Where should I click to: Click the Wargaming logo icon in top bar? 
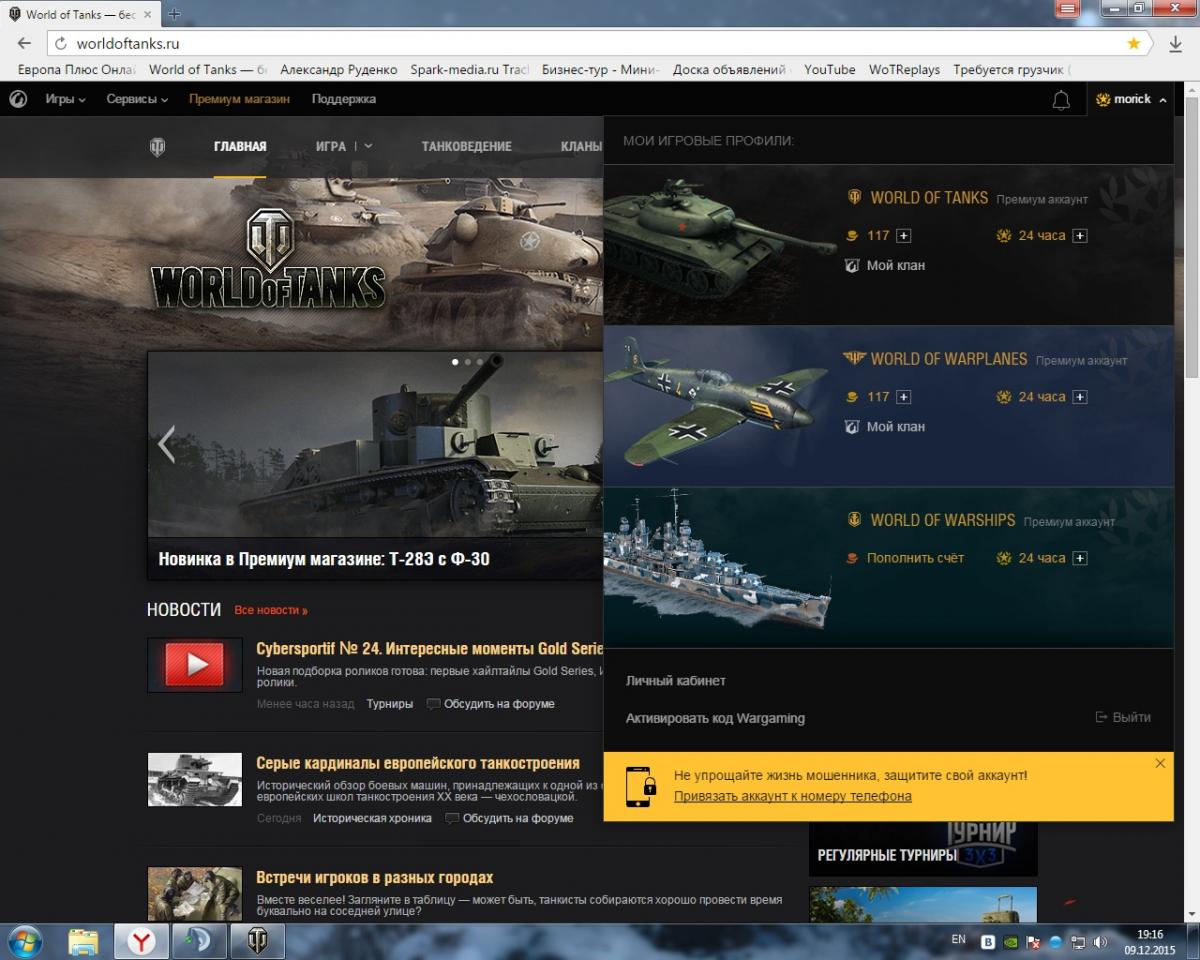pos(18,99)
